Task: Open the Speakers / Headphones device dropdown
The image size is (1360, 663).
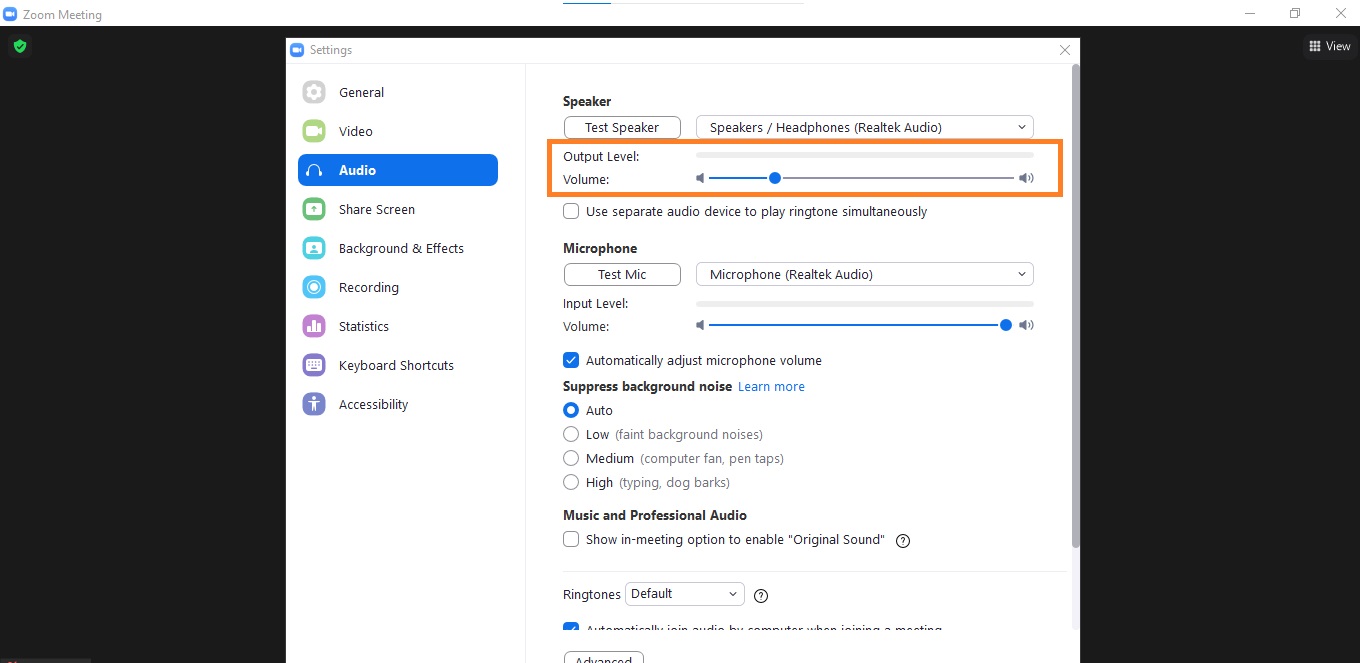Action: coord(865,127)
